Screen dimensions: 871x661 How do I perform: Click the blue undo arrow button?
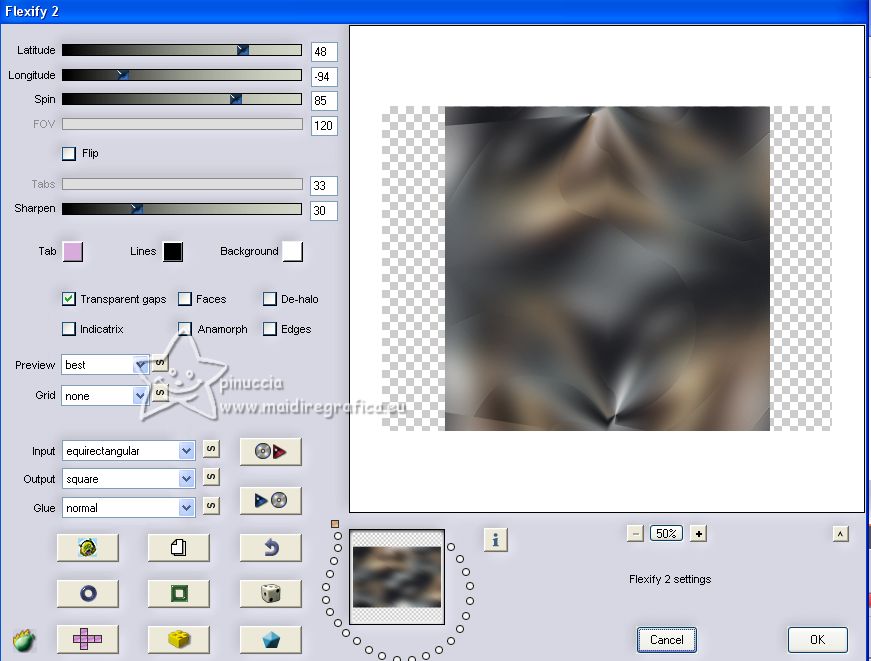[x=271, y=548]
